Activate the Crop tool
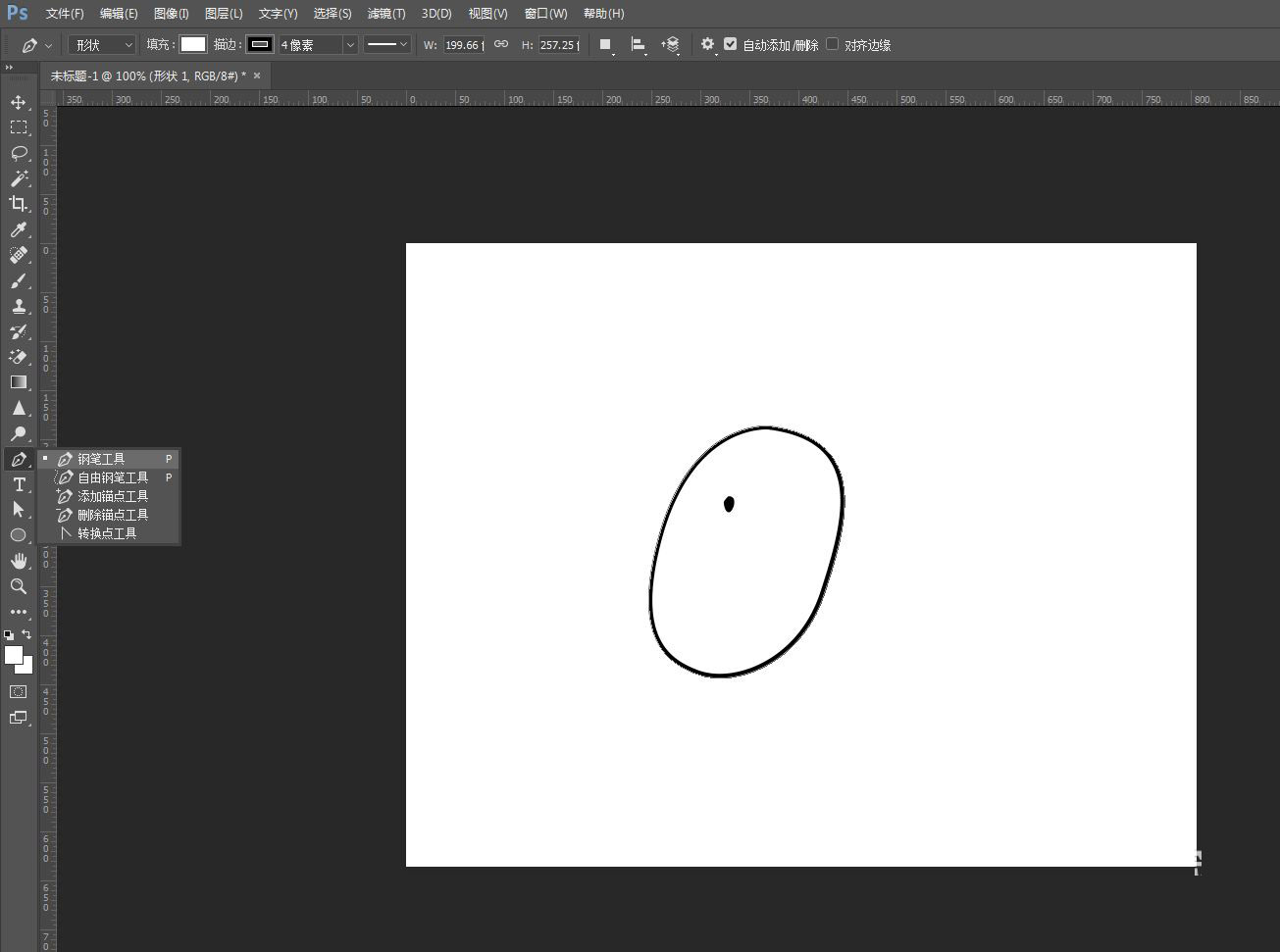The width and height of the screenshot is (1280, 952). coord(18,204)
